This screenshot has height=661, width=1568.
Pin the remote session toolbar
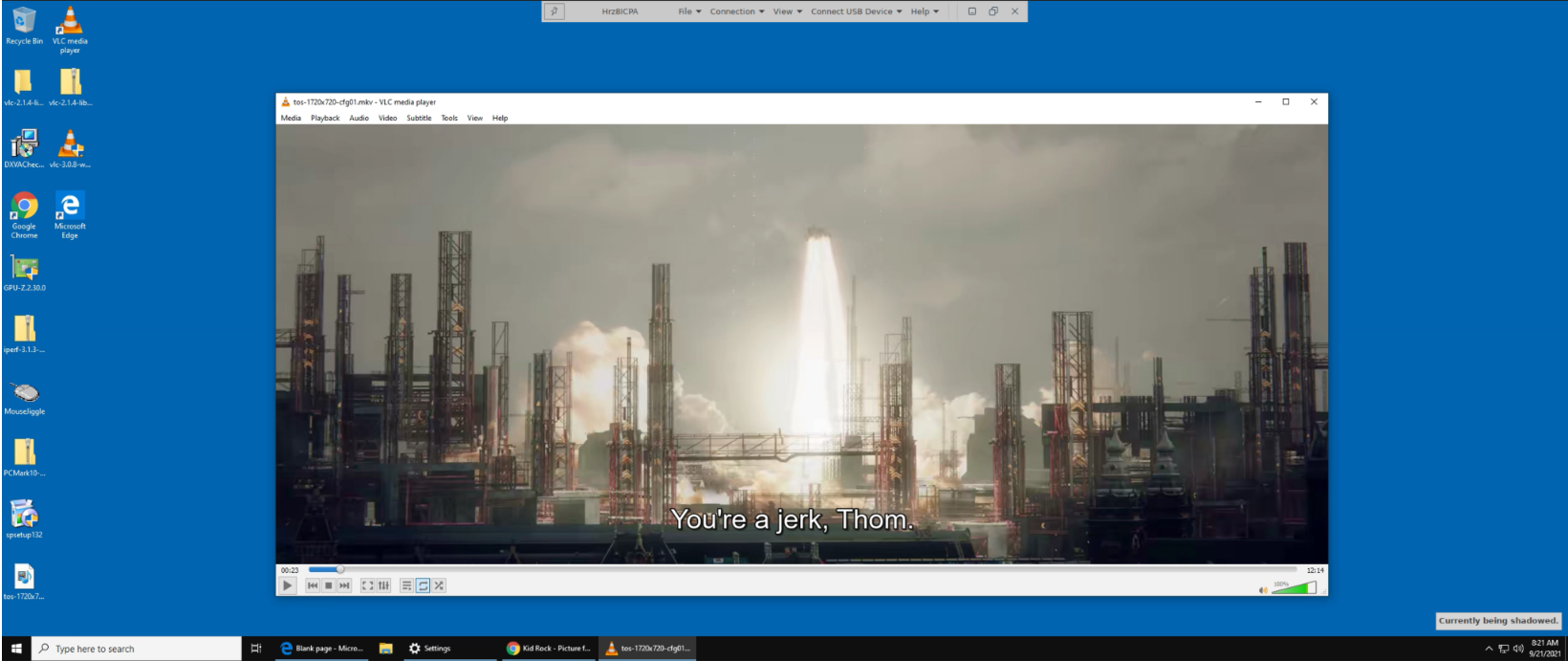tap(555, 11)
